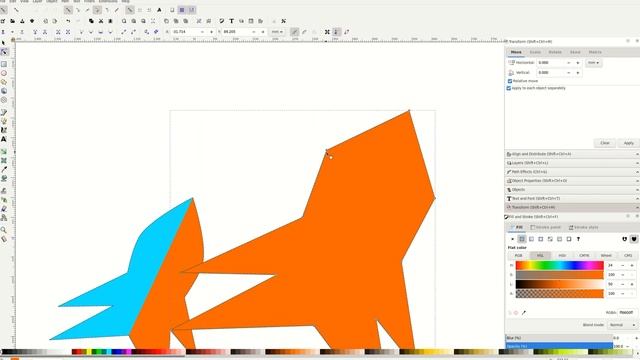This screenshot has width=640, height=360.
Task: Select pattern paint type button
Action: tap(560, 239)
